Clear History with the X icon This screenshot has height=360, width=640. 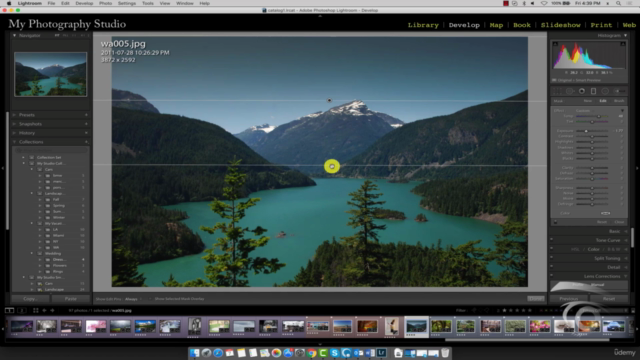86,133
